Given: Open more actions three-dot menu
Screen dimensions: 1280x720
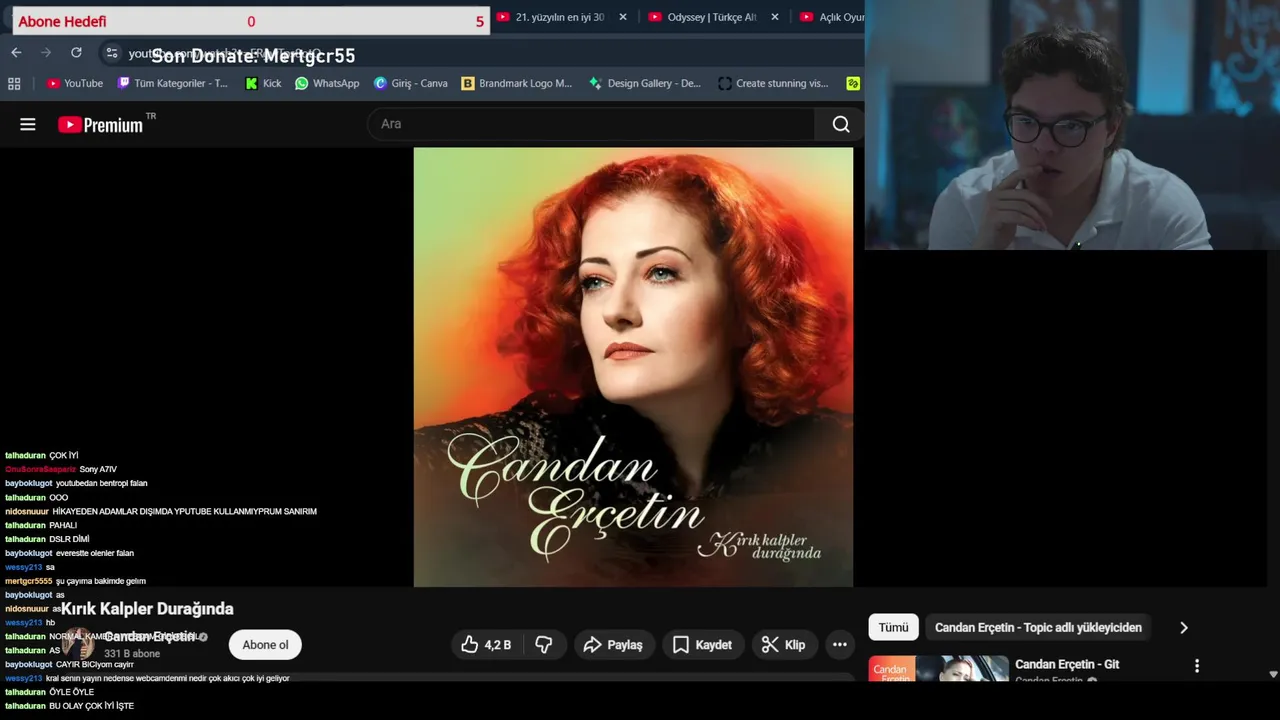Looking at the screenshot, I should tap(840, 645).
